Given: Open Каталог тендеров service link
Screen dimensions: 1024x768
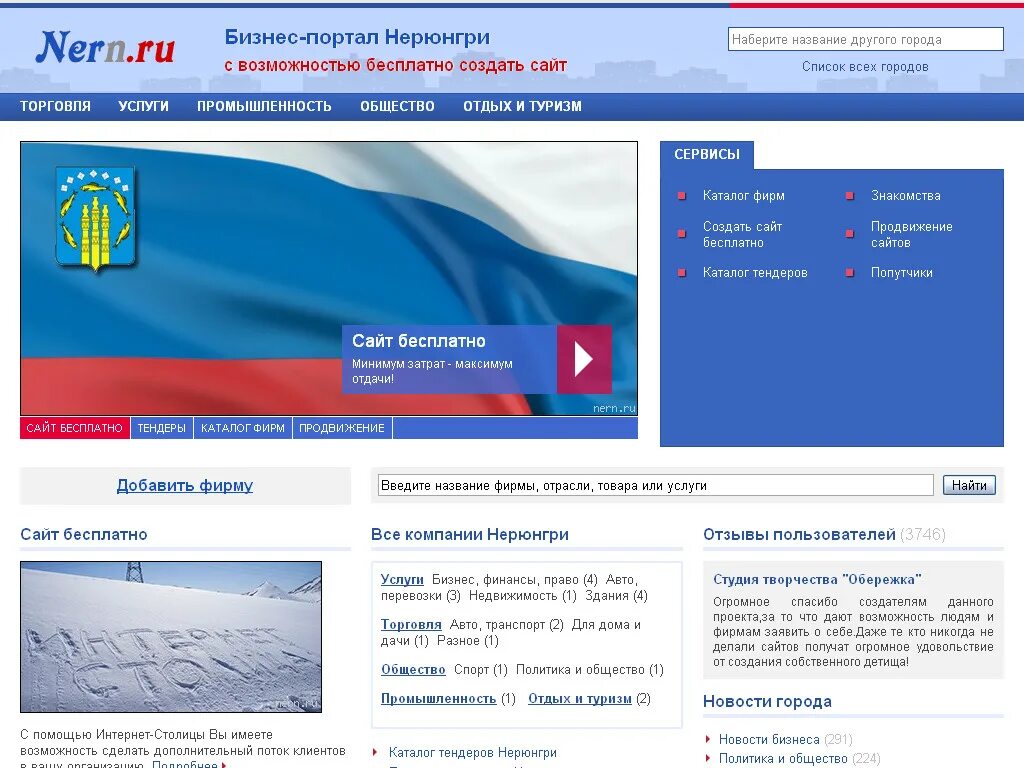Looking at the screenshot, I should click(x=755, y=272).
